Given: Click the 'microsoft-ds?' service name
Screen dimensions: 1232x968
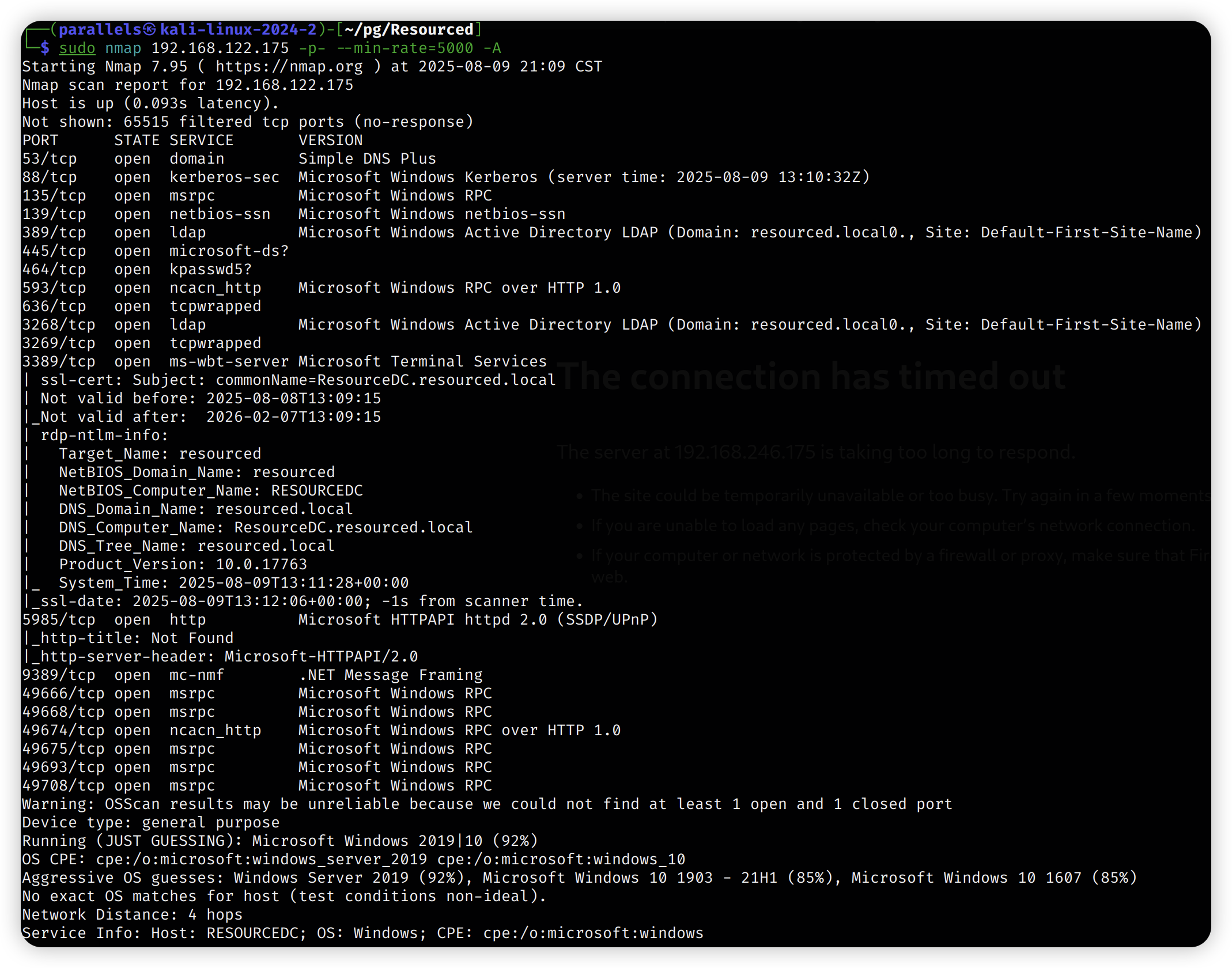Looking at the screenshot, I should [229, 251].
